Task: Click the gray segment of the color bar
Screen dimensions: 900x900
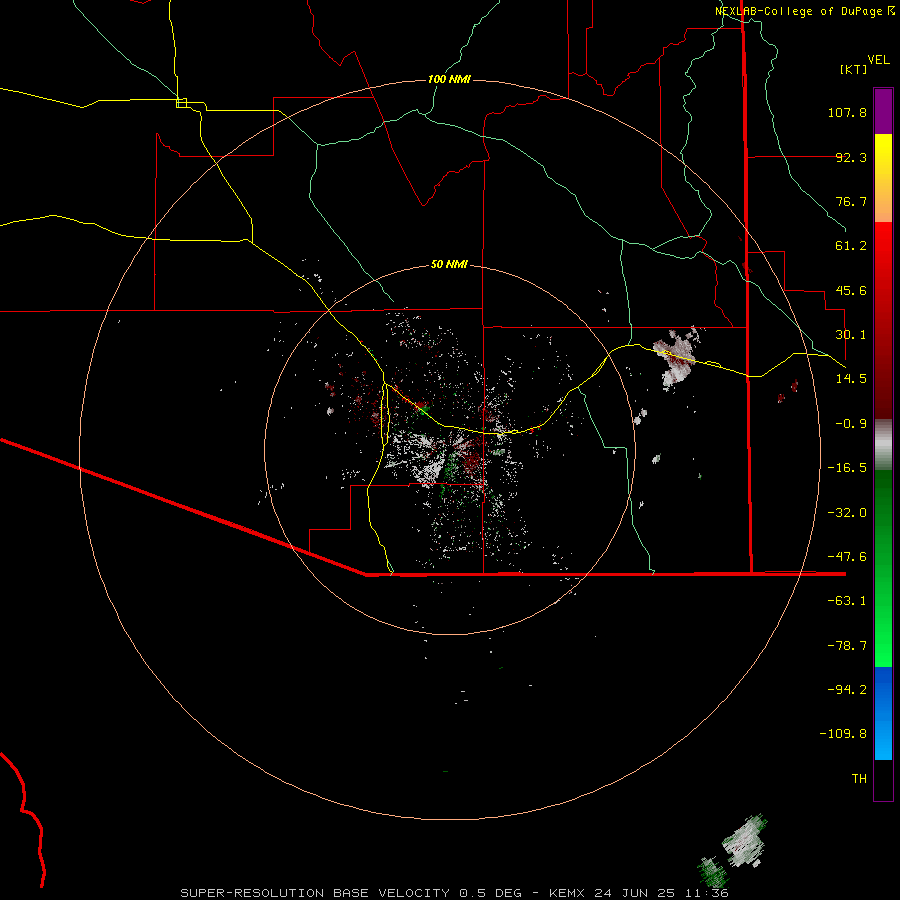Action: click(x=883, y=445)
